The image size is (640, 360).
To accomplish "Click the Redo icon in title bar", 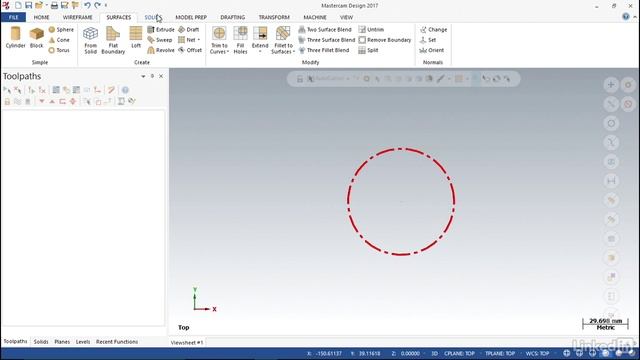I will point(97,5).
